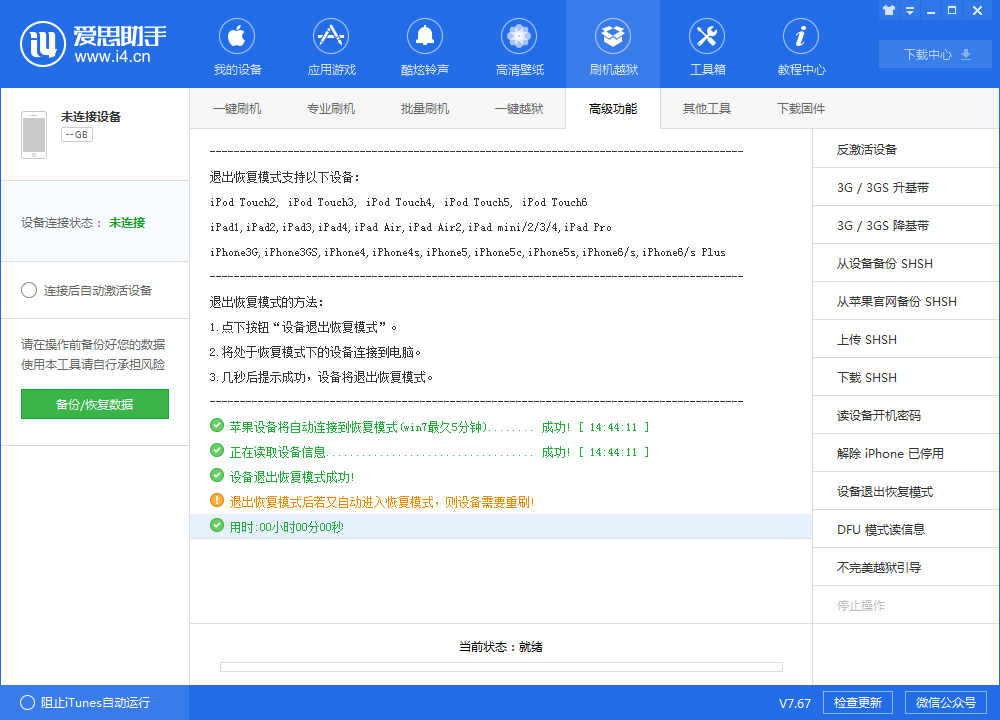
Task: Click 下载 SHSH
Action: coord(906,378)
